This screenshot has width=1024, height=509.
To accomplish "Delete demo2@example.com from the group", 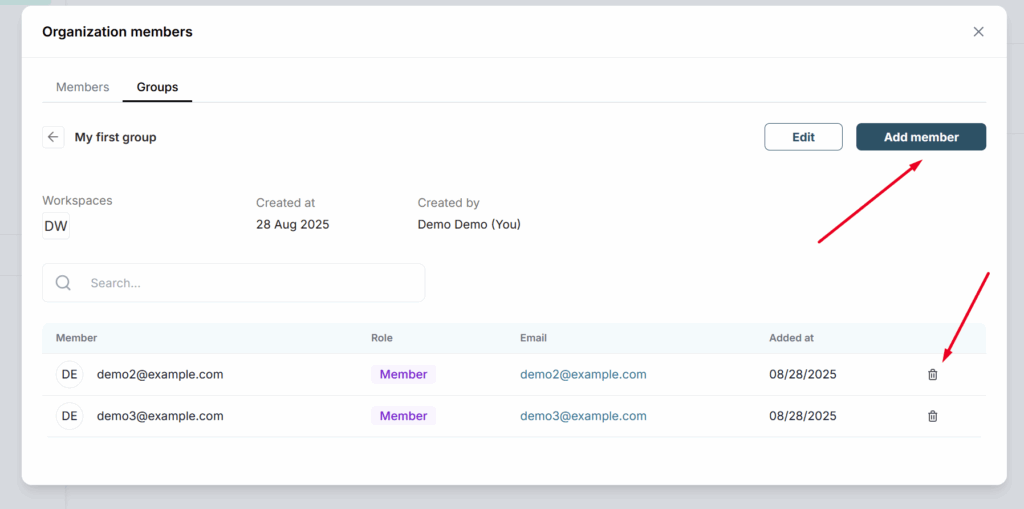I will click(x=933, y=374).
